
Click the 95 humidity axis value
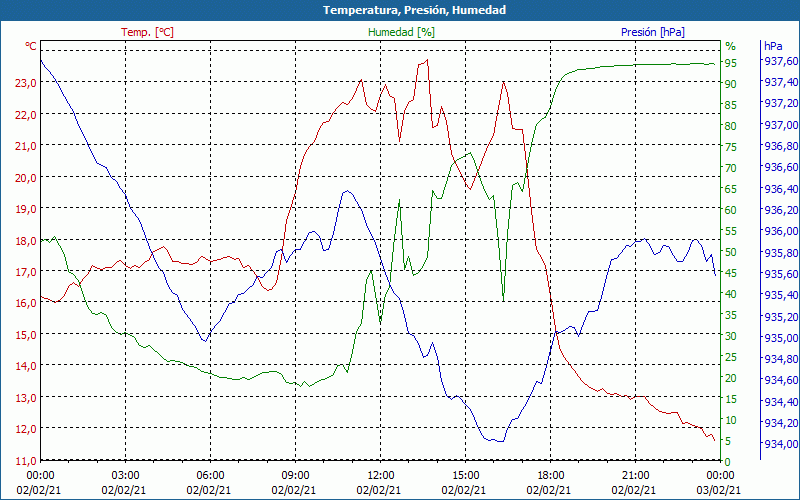pyautogui.click(x=731, y=63)
